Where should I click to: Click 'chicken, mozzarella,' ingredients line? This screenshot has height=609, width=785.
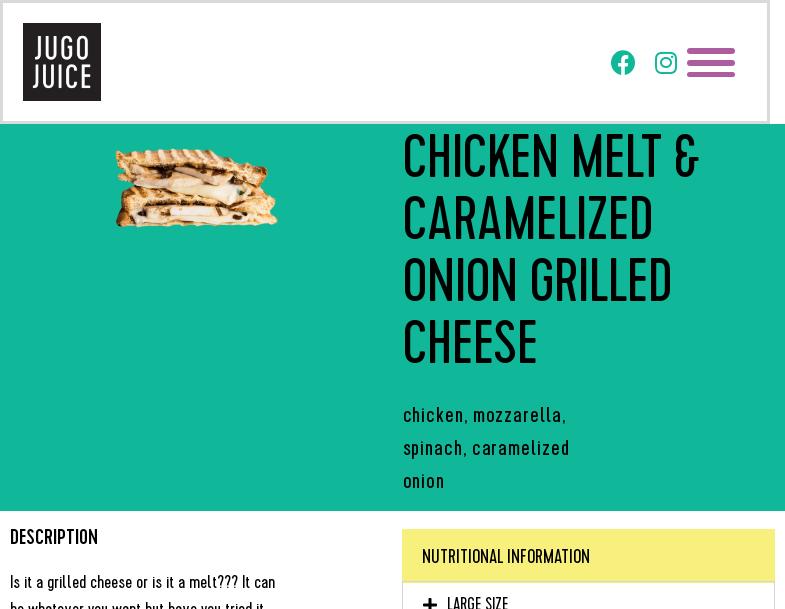point(484,415)
